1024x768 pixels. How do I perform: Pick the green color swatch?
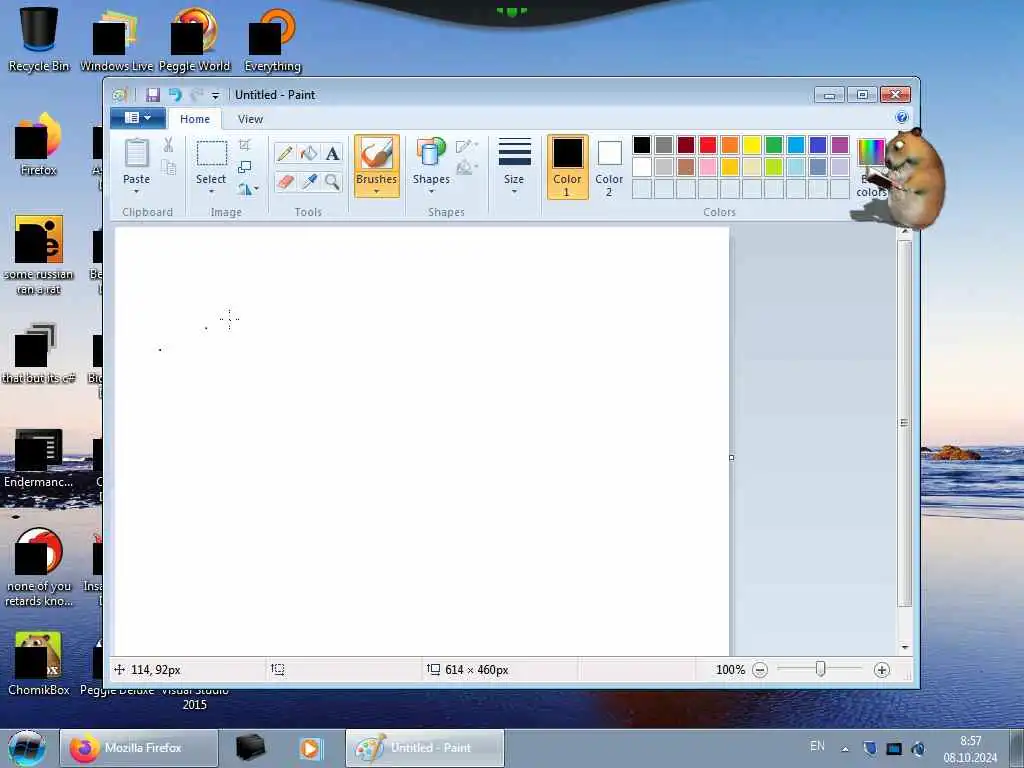click(774, 145)
